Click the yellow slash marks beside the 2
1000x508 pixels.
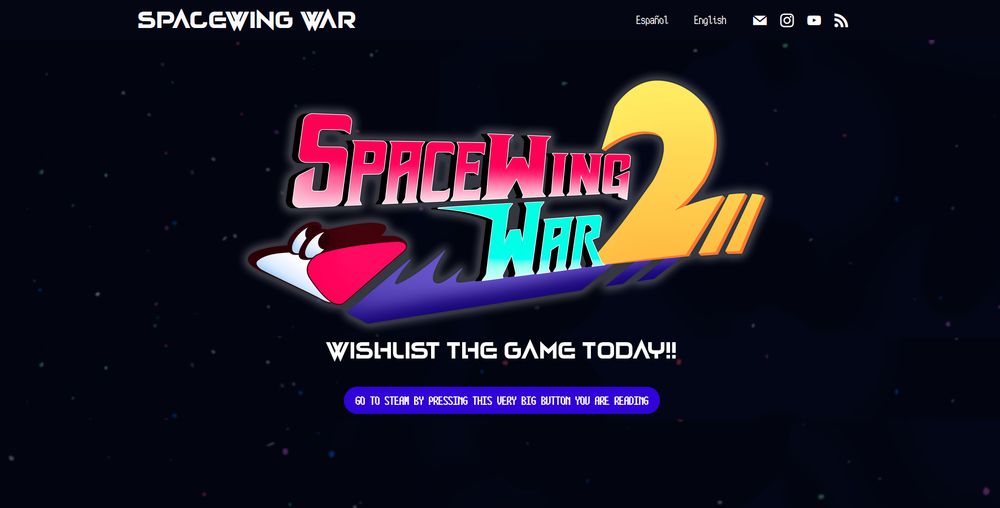[733, 224]
